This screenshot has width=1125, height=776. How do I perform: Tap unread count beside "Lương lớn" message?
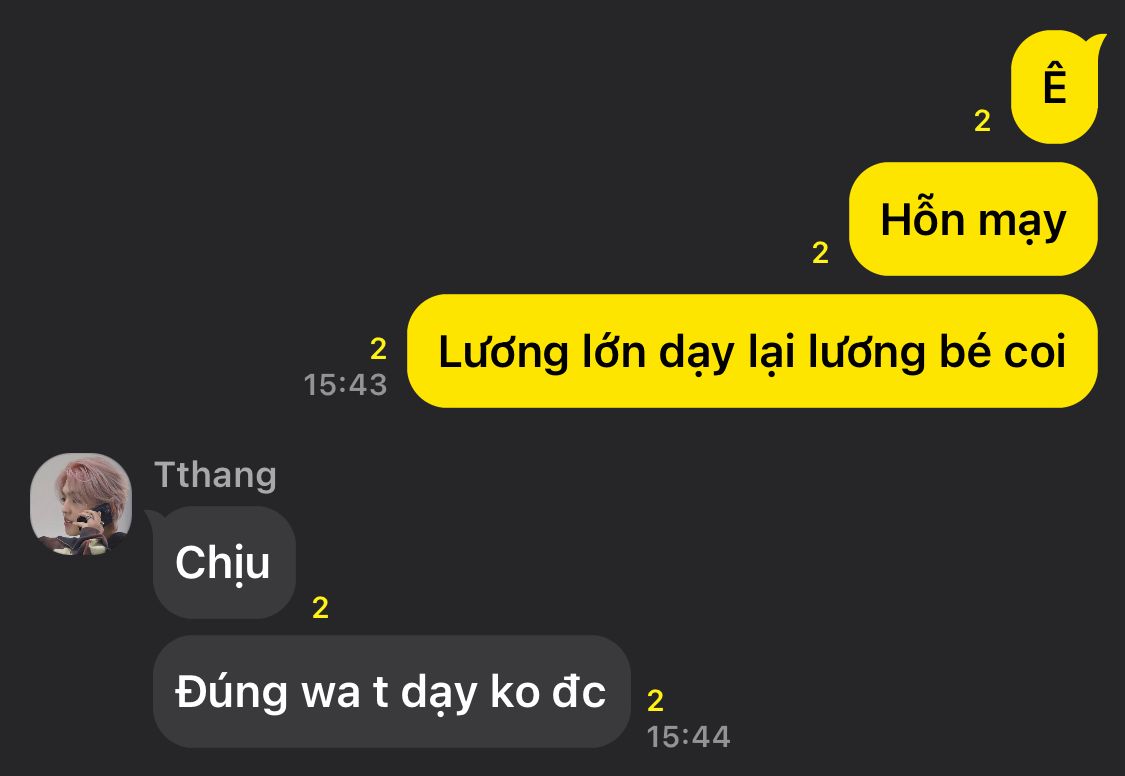click(x=378, y=349)
